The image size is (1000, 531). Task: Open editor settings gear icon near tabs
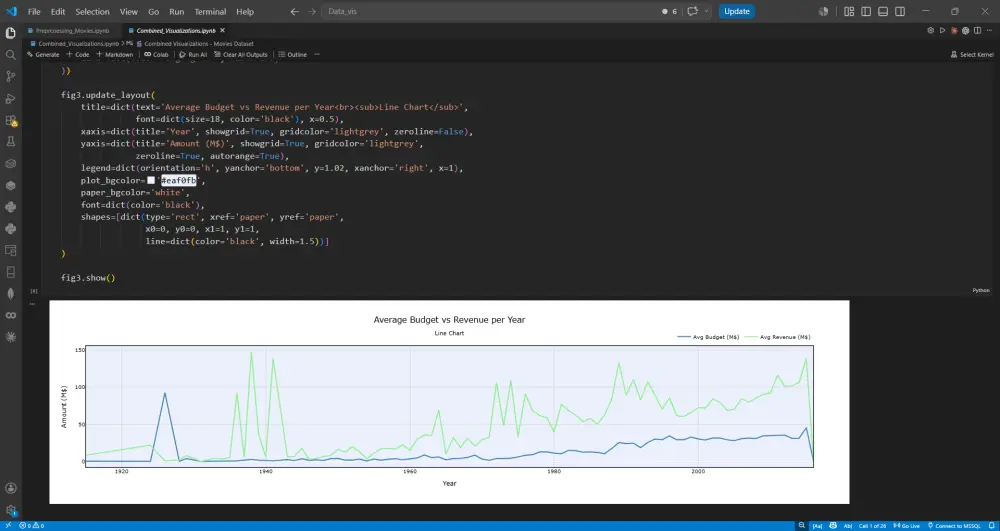(x=930, y=30)
